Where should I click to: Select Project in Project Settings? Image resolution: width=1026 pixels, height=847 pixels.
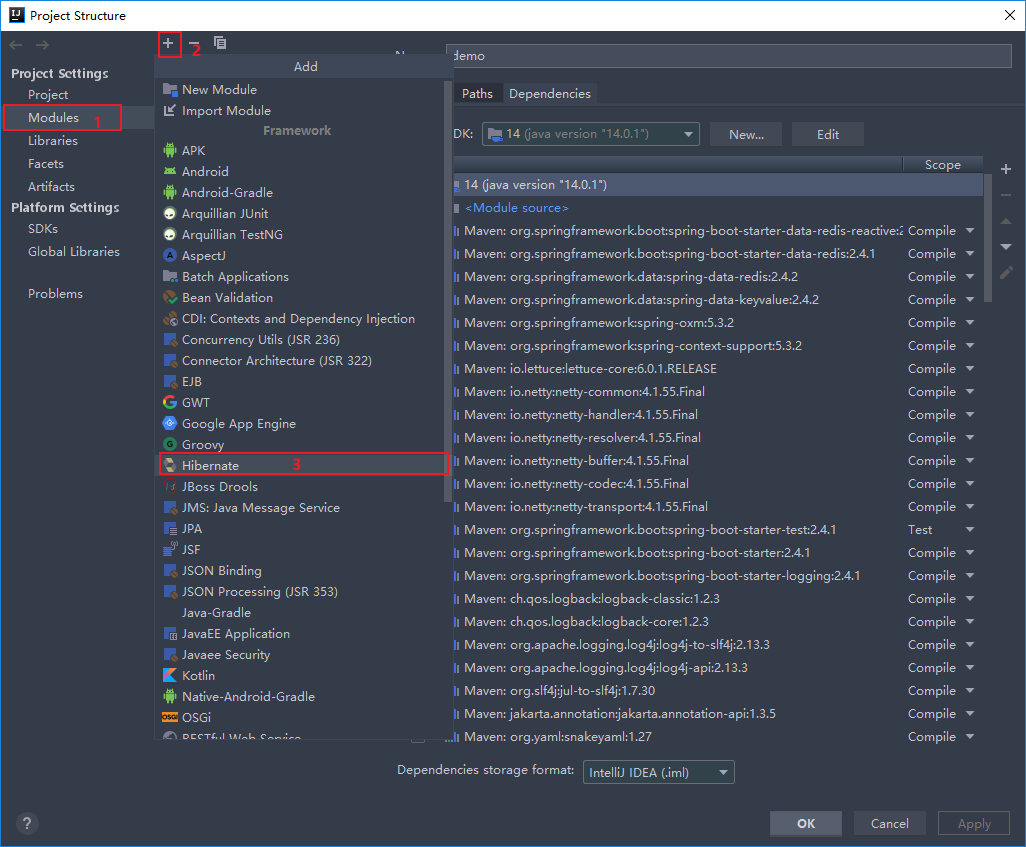coord(48,95)
